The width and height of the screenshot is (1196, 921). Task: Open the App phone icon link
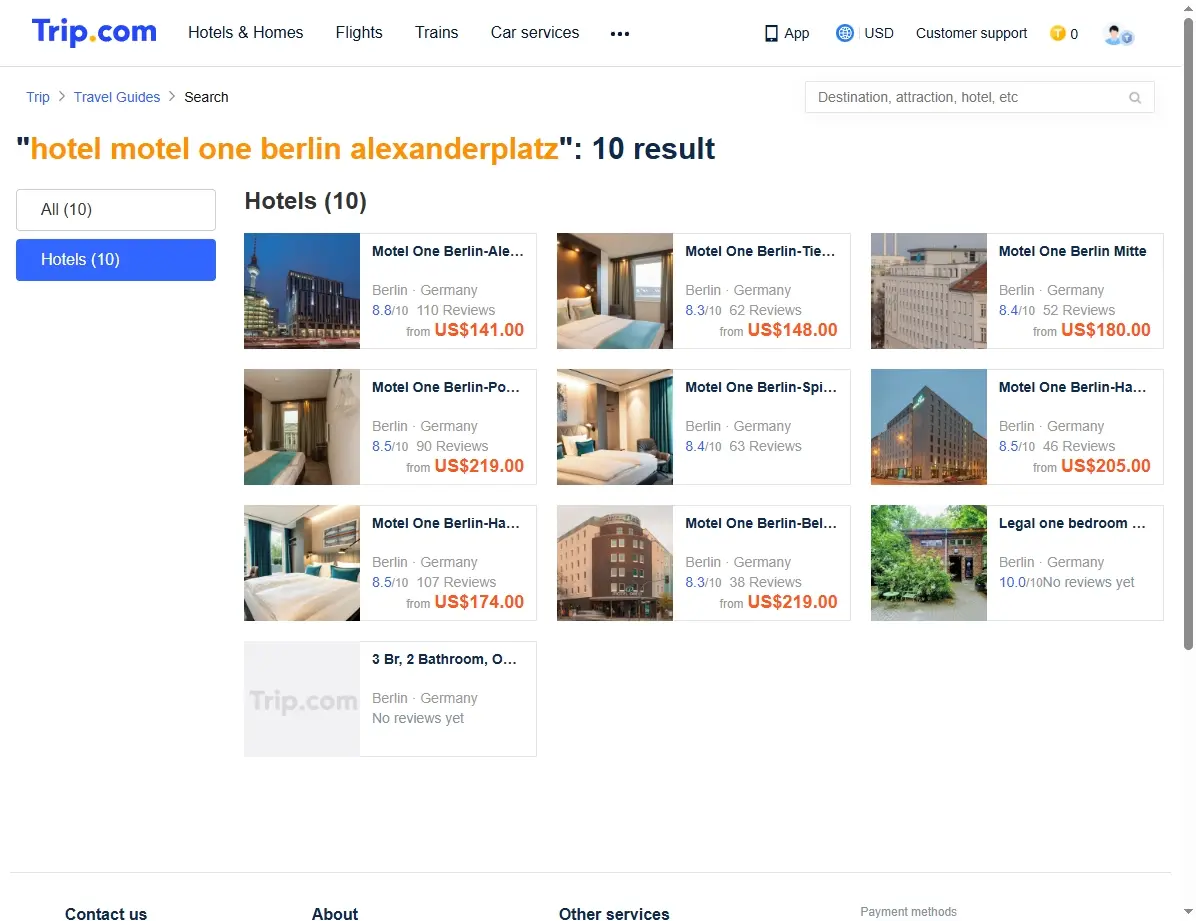771,34
